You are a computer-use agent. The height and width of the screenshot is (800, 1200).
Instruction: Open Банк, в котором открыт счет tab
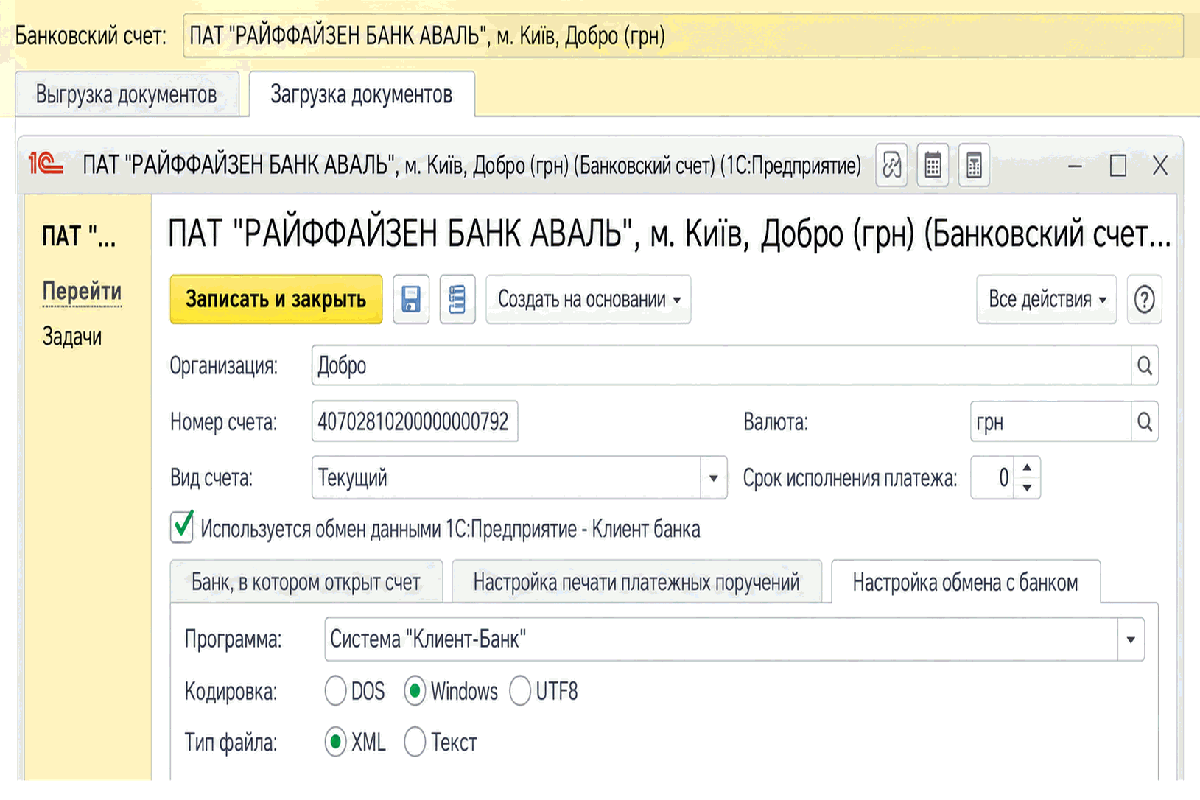point(305,582)
